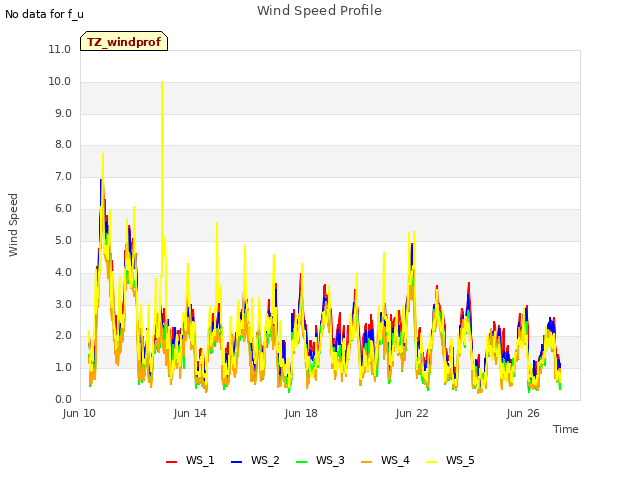Click the Jun 10 x-axis tick label
Viewport: 640px width, 480px height.
point(79,413)
